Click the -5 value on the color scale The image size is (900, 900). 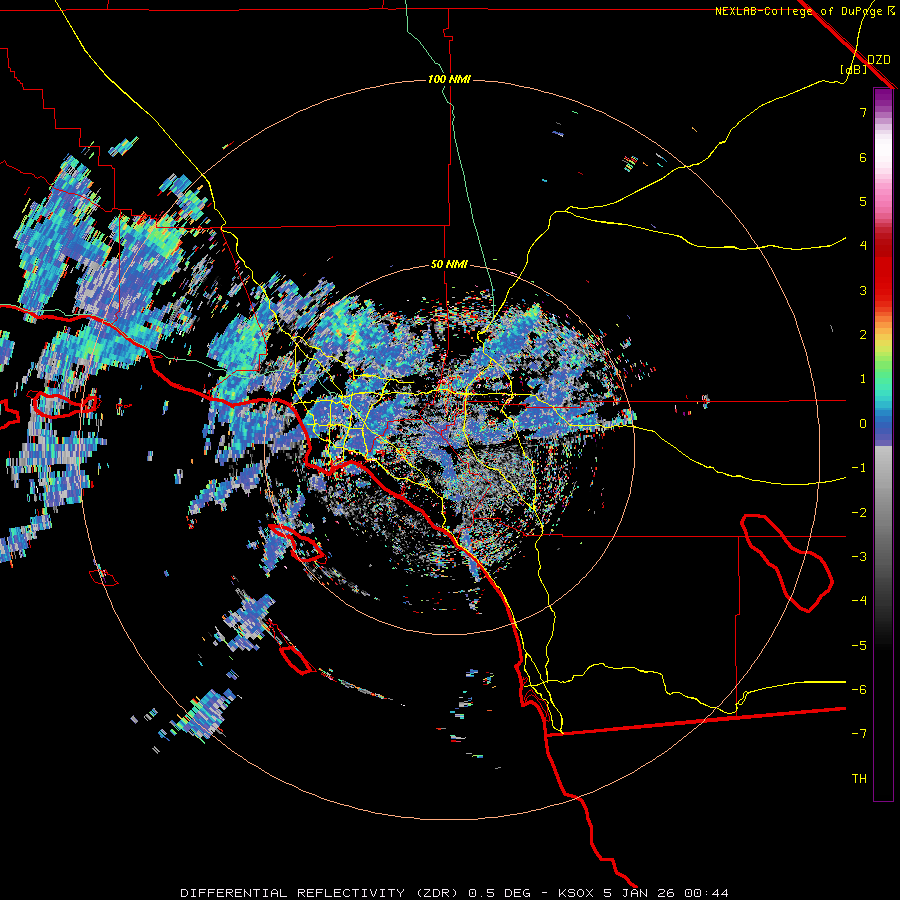pyautogui.click(x=859, y=646)
